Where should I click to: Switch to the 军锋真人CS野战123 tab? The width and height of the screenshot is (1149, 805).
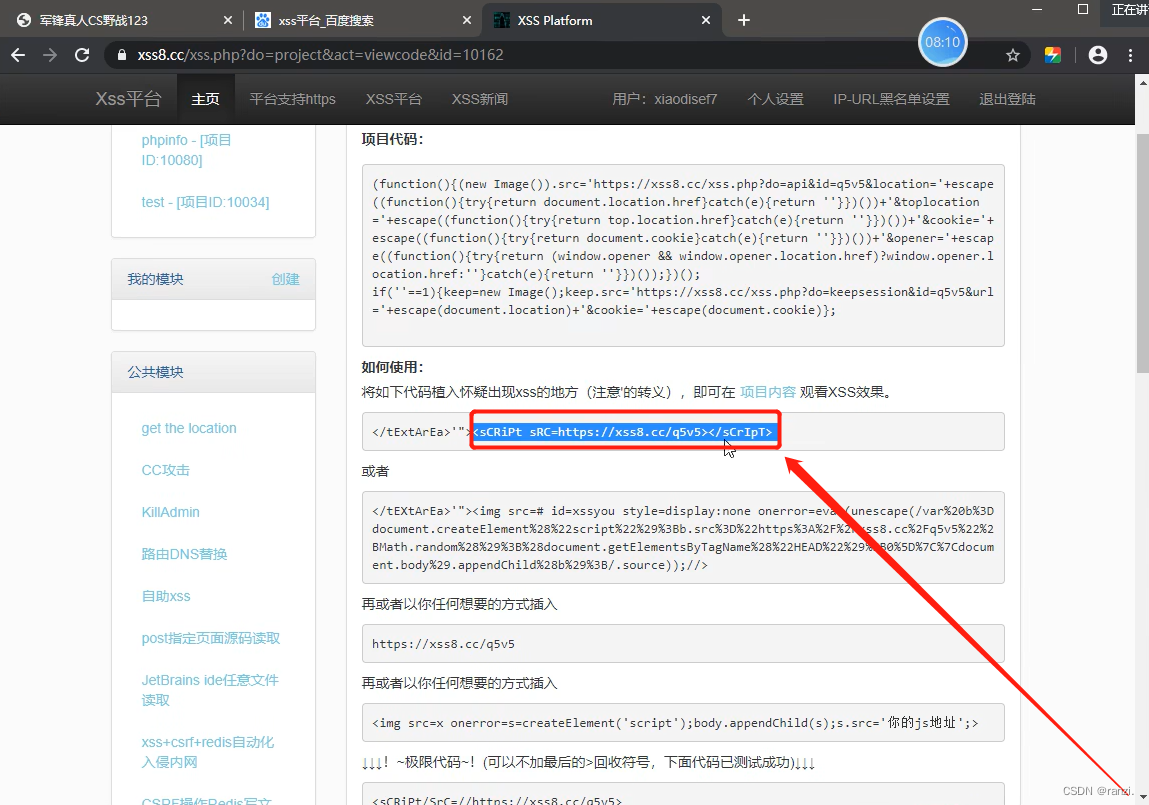(125, 21)
